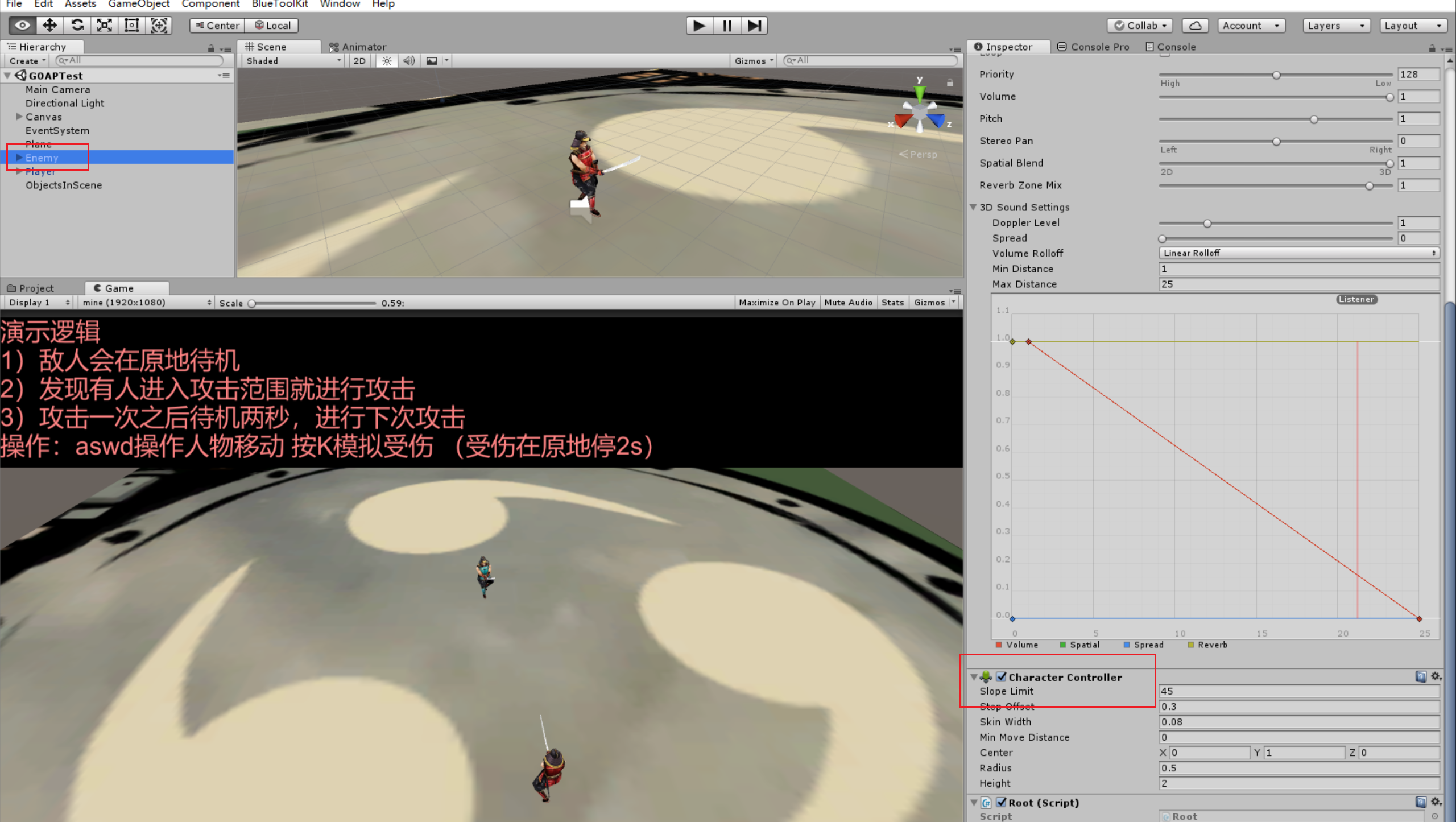The height and width of the screenshot is (822, 1456).
Task: Select the Scale tool
Action: coord(104,26)
